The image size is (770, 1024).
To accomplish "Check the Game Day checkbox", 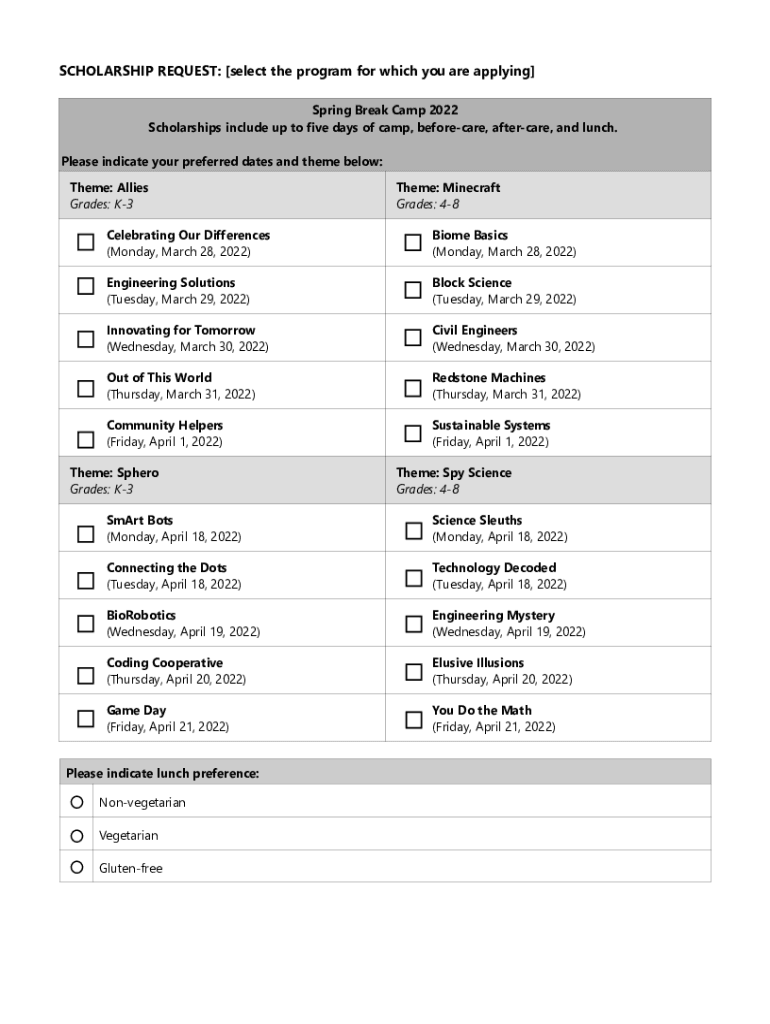I will [x=86, y=718].
